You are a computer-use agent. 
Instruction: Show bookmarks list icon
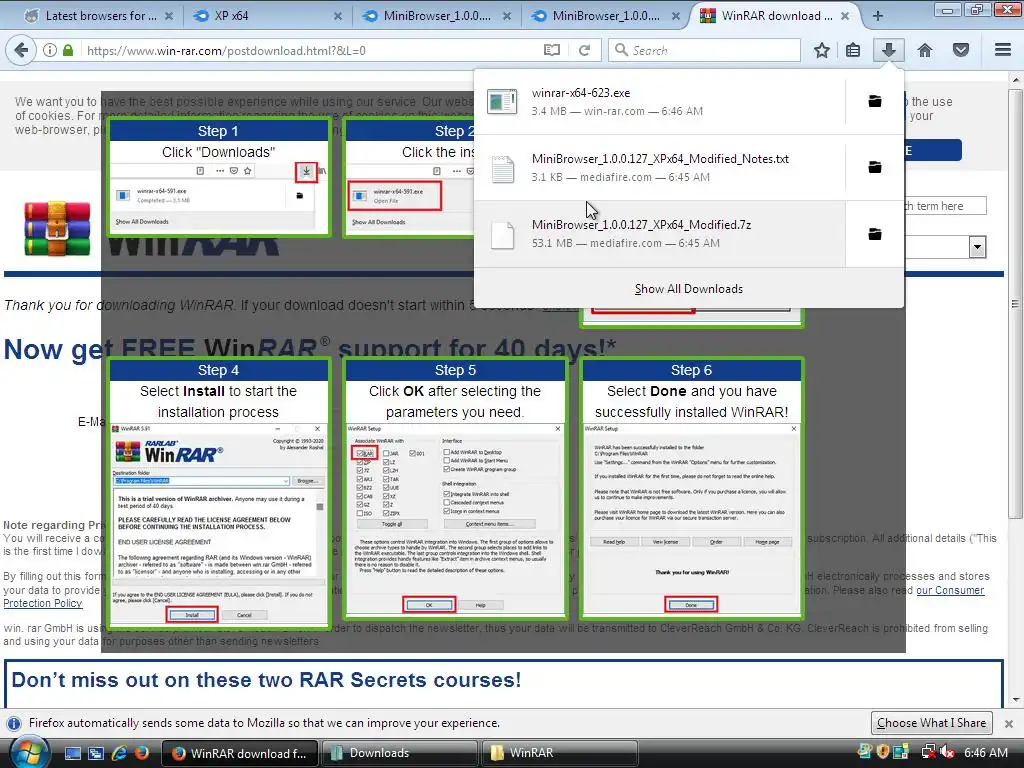point(853,50)
